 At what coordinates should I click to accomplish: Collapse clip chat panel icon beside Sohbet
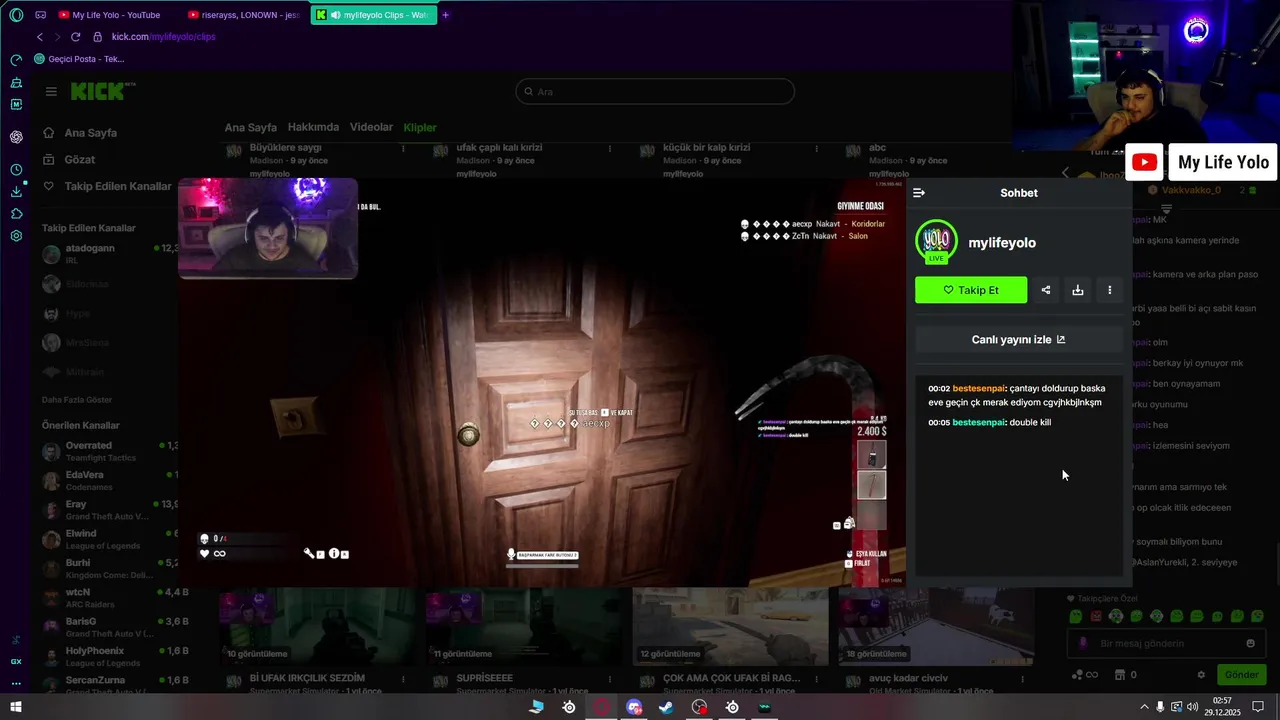pyautogui.click(x=919, y=193)
